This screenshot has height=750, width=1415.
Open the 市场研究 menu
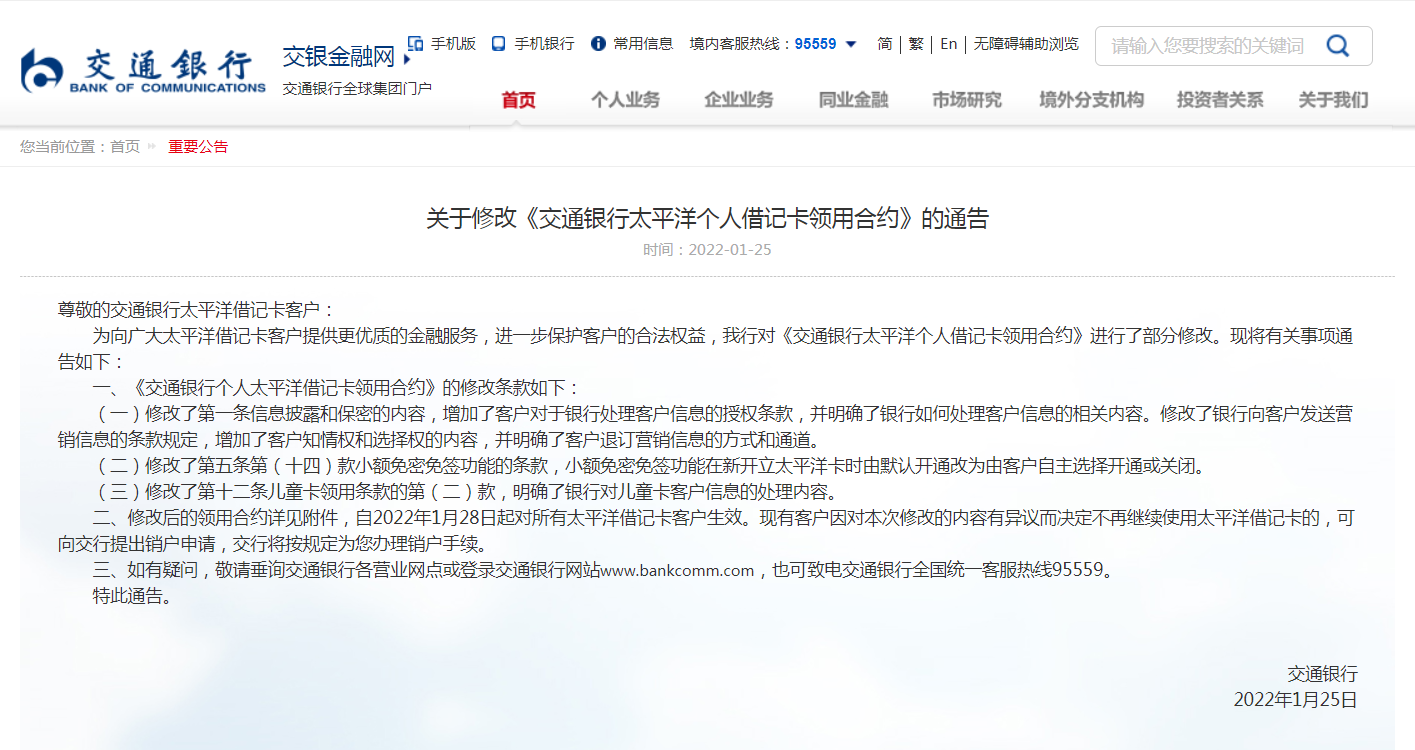(x=967, y=100)
